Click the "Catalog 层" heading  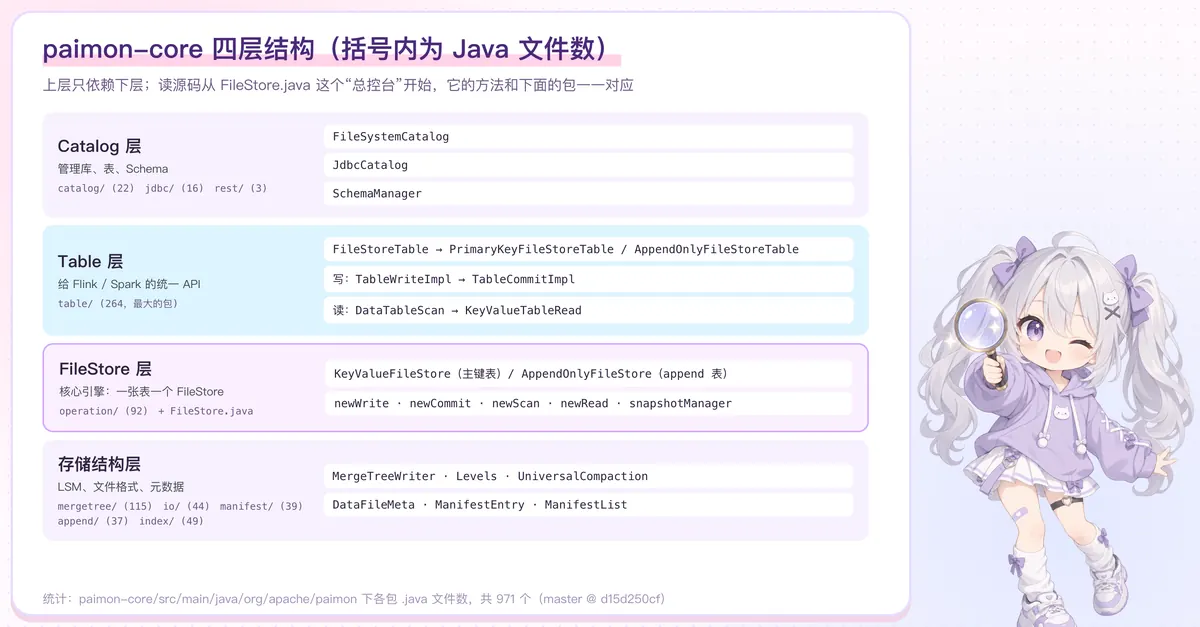(99, 147)
